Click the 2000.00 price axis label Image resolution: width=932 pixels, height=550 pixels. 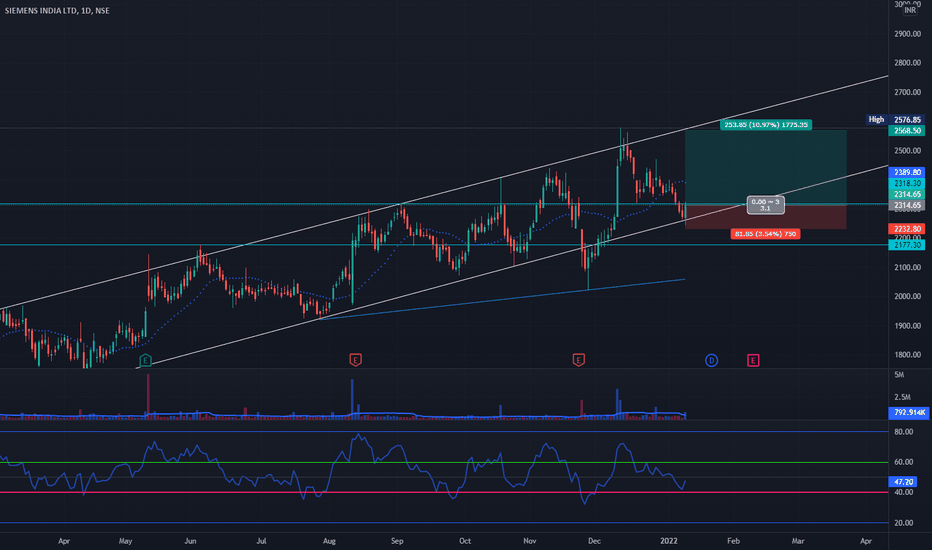[x=907, y=296]
